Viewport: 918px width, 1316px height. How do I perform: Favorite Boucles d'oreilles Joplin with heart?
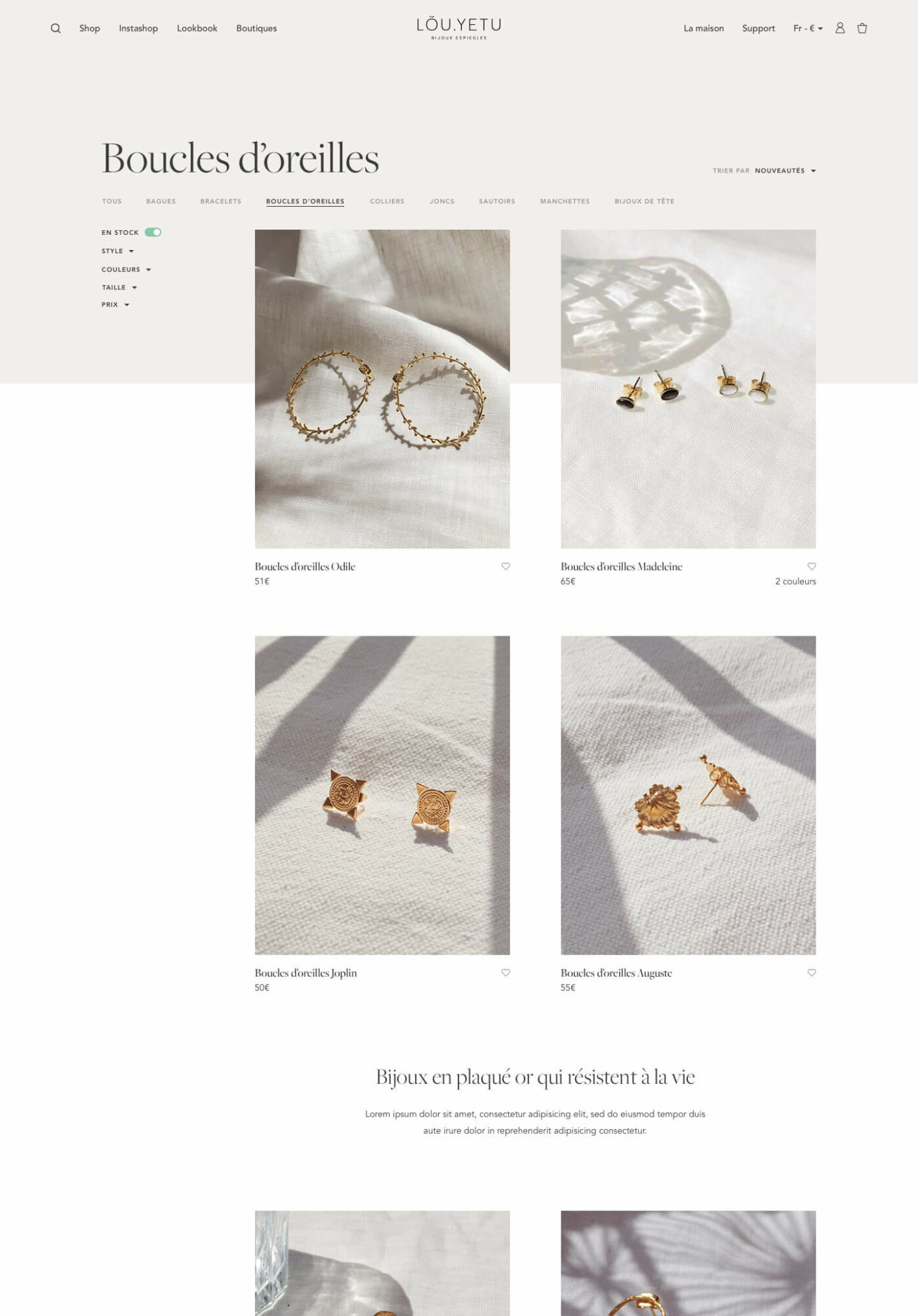pyautogui.click(x=506, y=972)
